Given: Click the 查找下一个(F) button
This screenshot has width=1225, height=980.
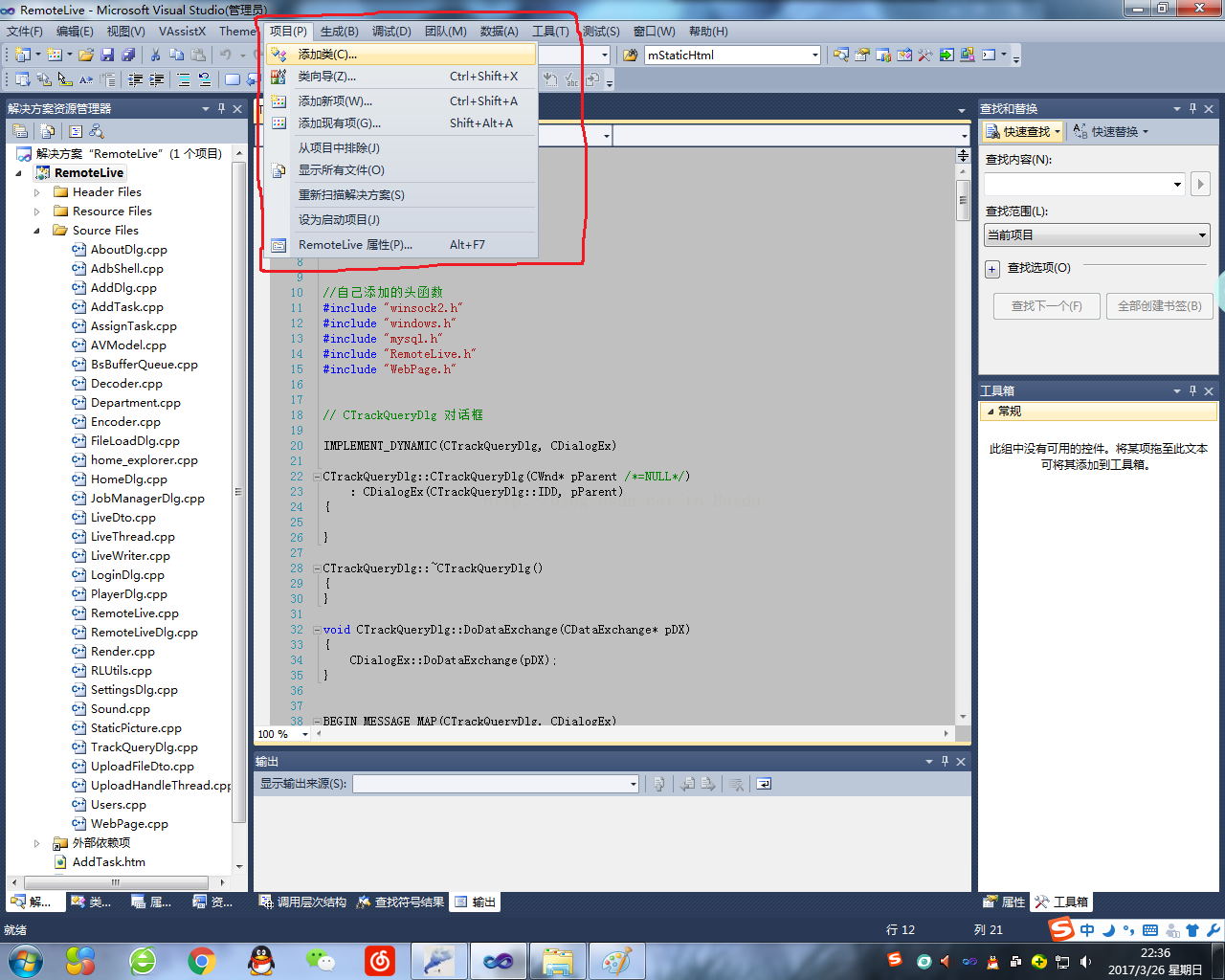Looking at the screenshot, I should 1047,306.
